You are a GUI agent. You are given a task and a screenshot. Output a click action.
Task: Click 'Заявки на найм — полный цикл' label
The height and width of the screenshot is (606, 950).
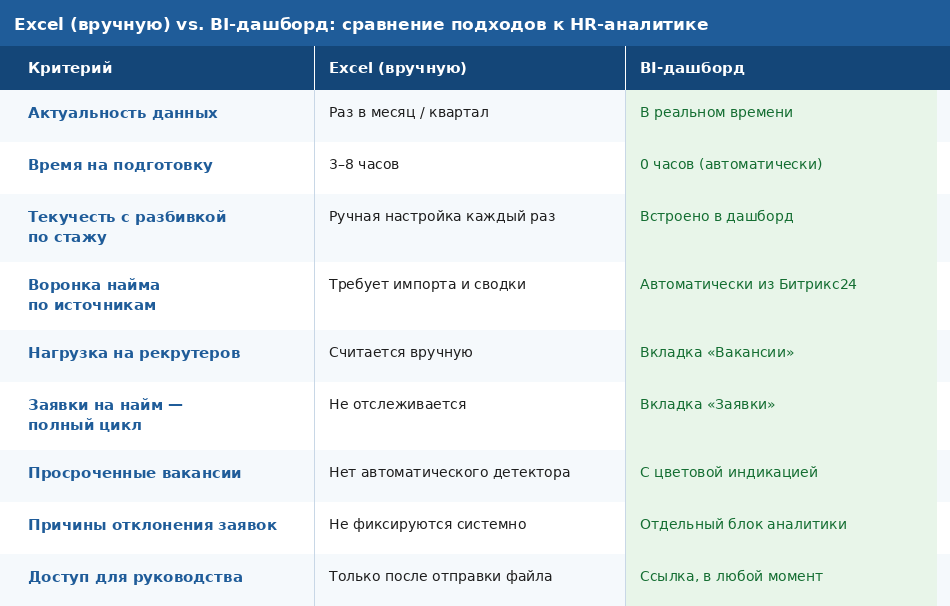coord(105,415)
